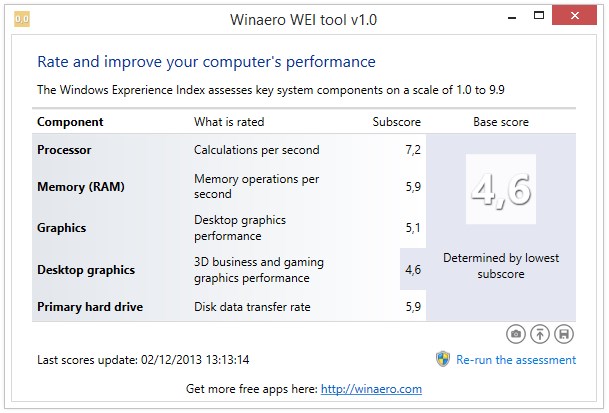
Task: Click the Subscore column header
Action: (397, 122)
